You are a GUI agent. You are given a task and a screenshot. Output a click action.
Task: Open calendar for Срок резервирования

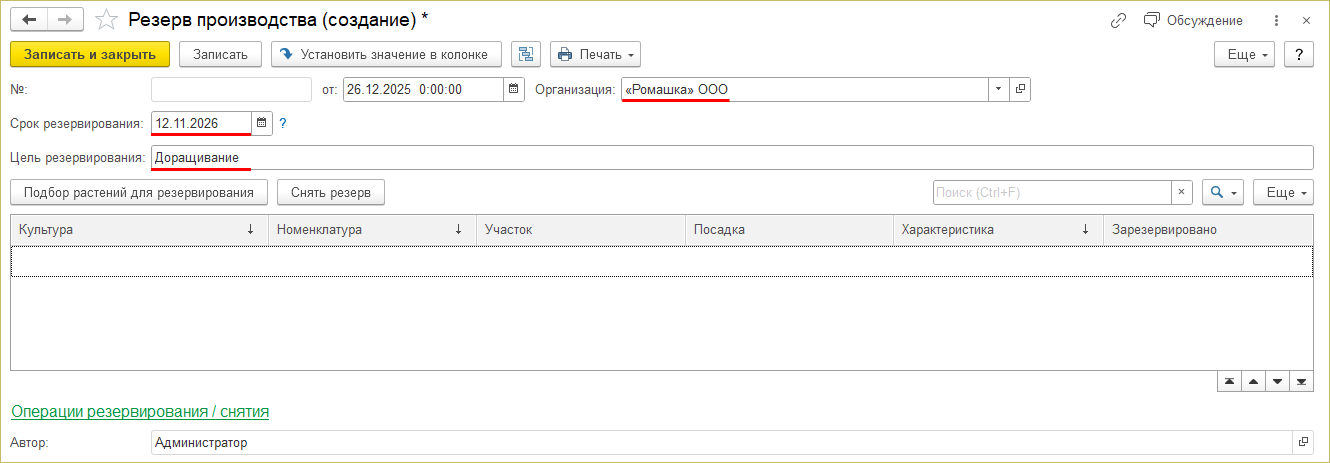tap(262, 123)
